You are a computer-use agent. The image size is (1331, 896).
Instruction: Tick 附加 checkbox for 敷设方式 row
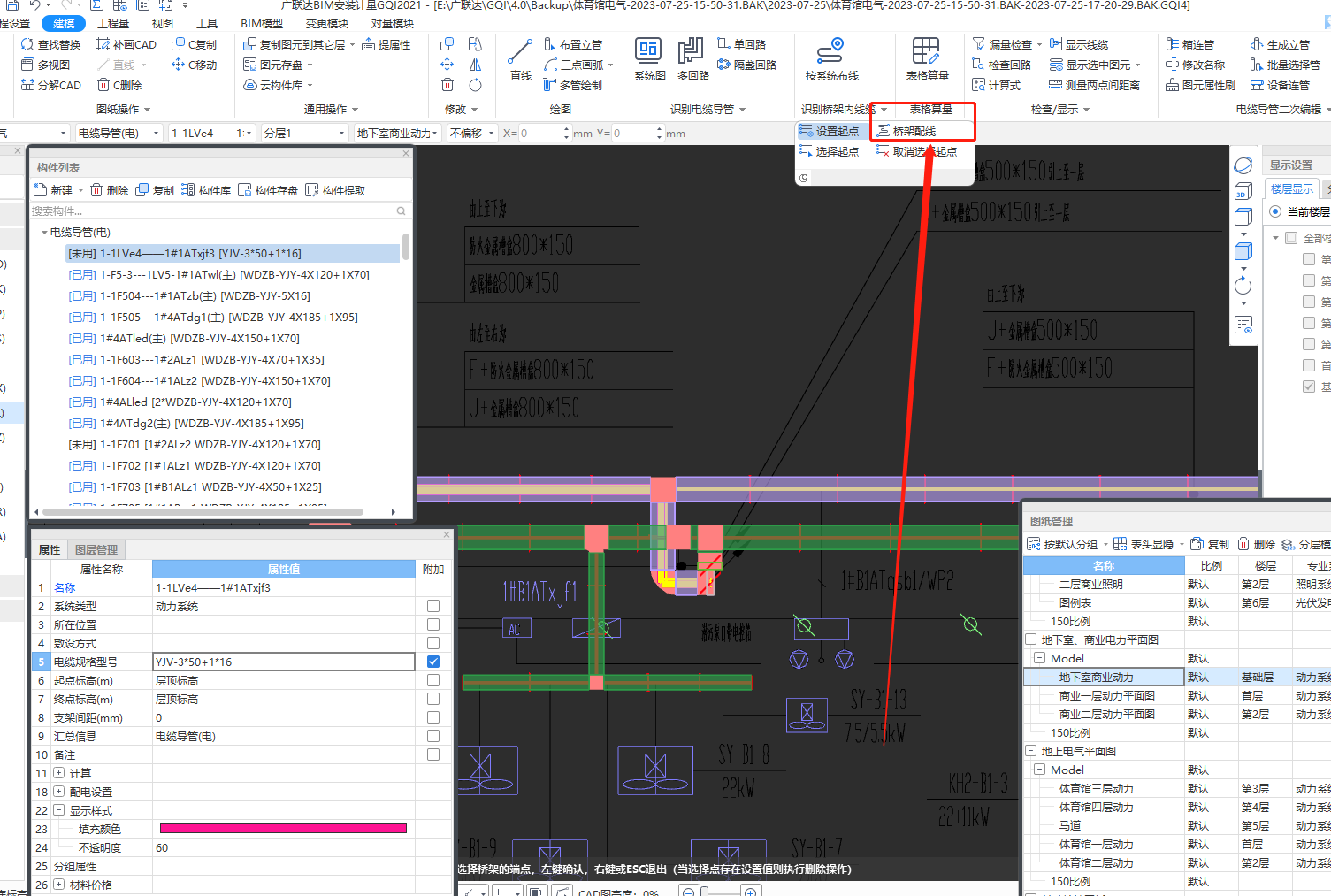tap(433, 643)
